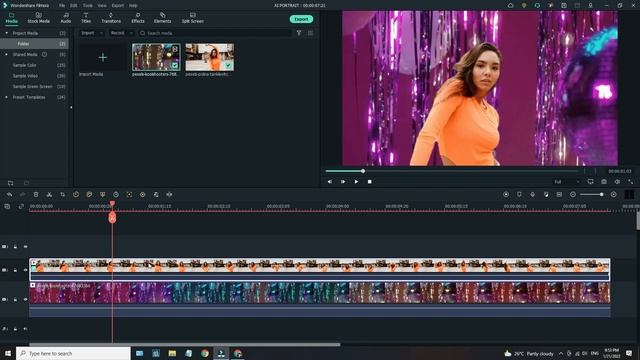The height and width of the screenshot is (360, 640).
Task: Click the preview display settings monitor icon
Action: point(590,182)
